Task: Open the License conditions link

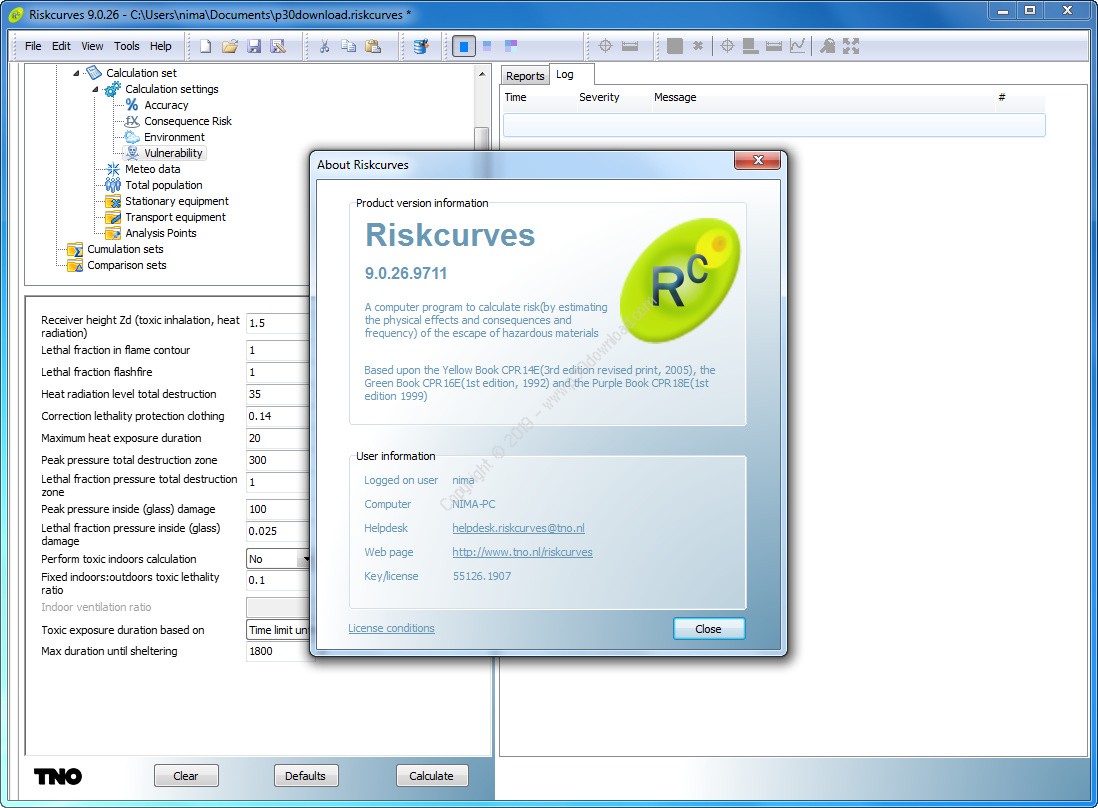Action: click(x=391, y=628)
